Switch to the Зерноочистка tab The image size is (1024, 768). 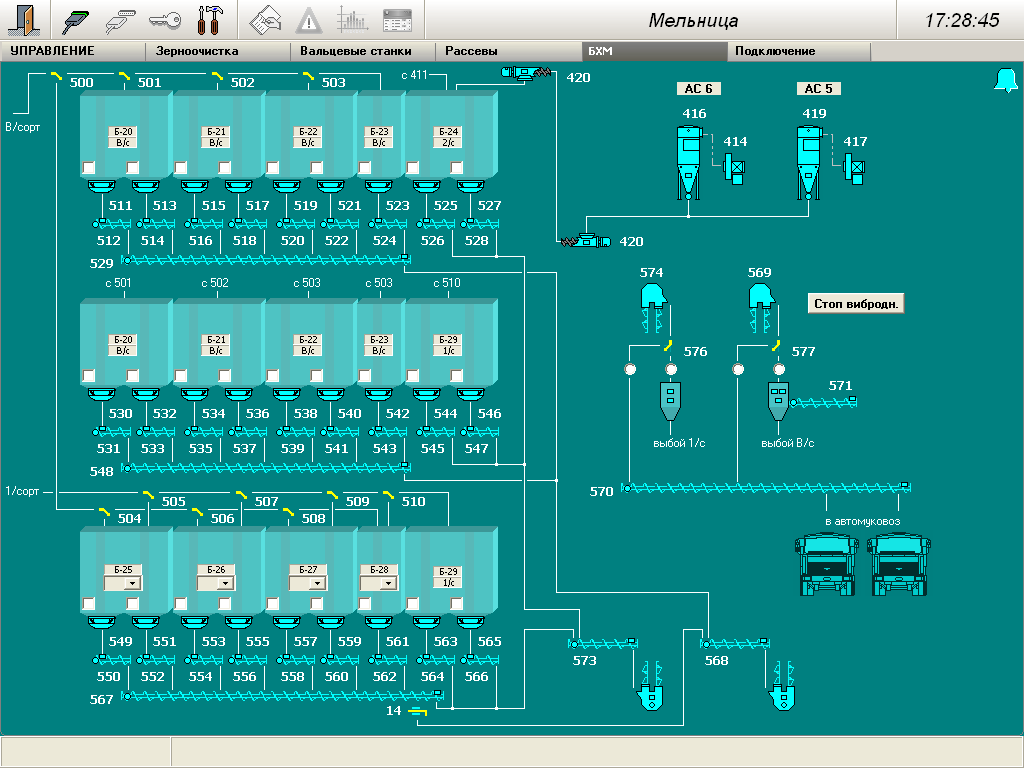196,51
